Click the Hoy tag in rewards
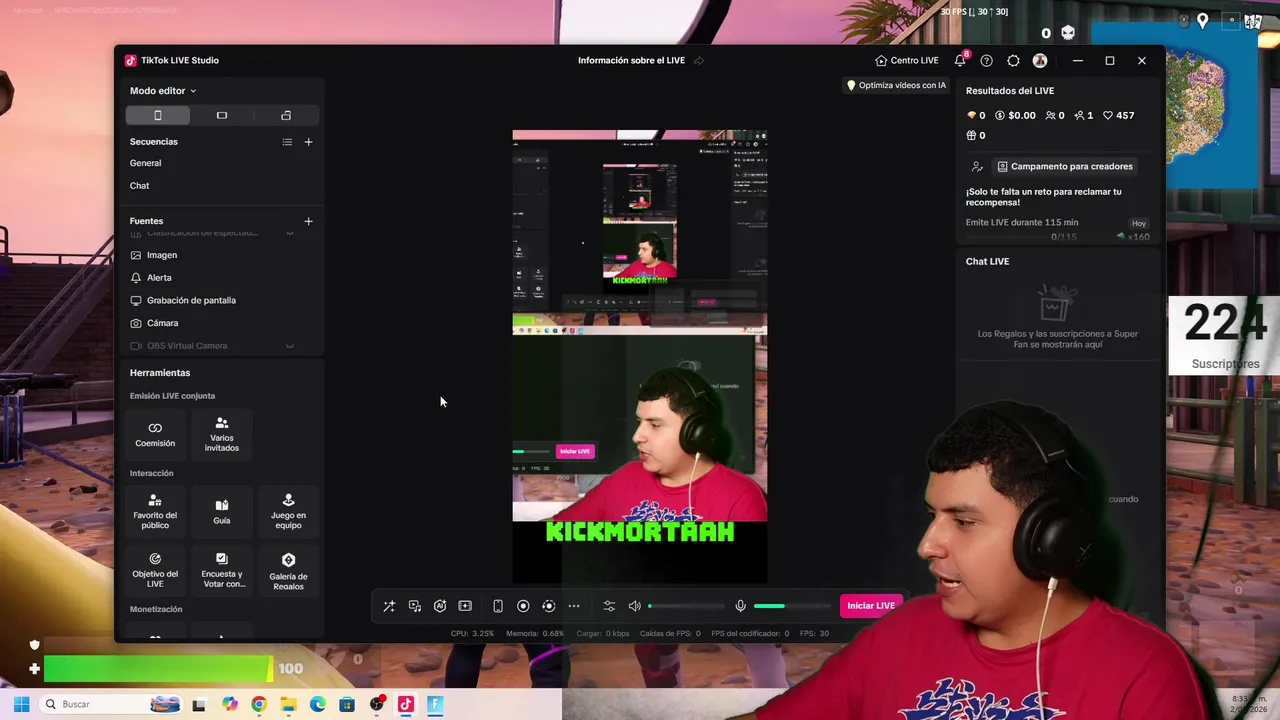This screenshot has width=1280, height=720. click(1139, 223)
